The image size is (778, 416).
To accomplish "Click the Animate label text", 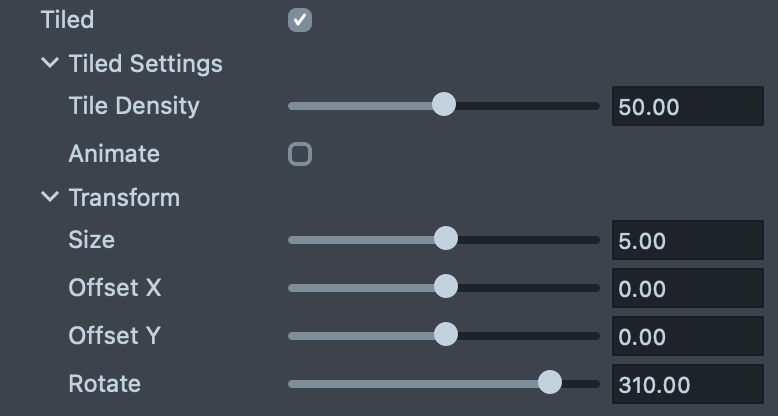I will [x=114, y=154].
